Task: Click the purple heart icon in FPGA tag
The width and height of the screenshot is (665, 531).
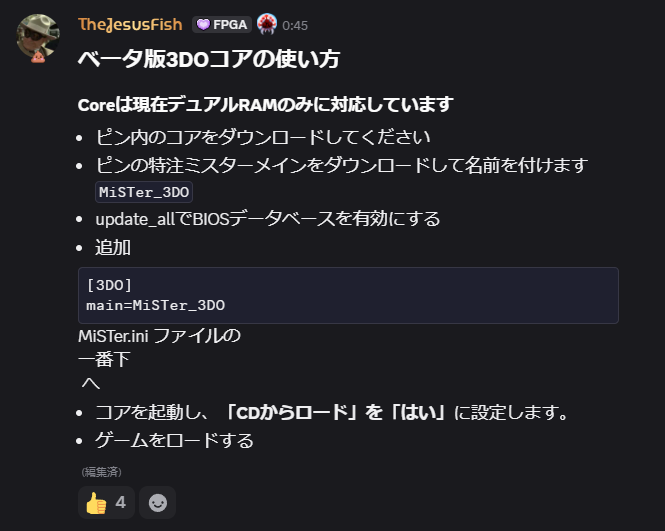Action: coord(203,25)
